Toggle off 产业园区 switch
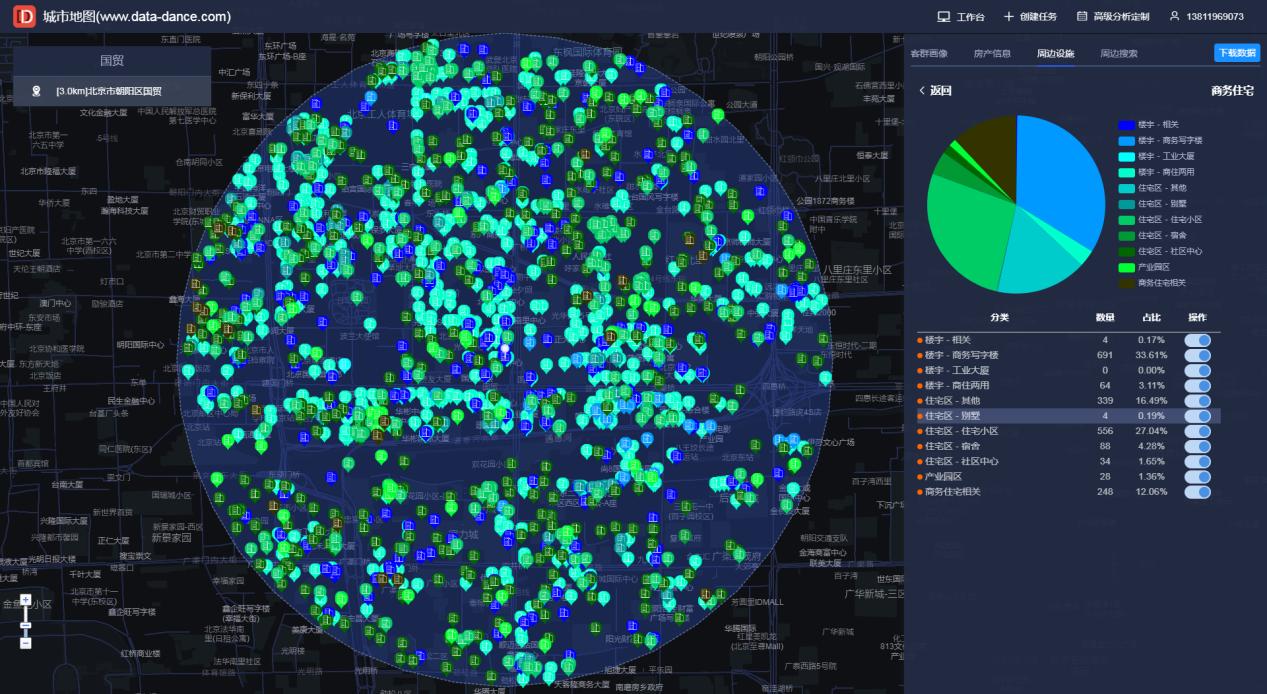The image size is (1267, 694). 1197,476
